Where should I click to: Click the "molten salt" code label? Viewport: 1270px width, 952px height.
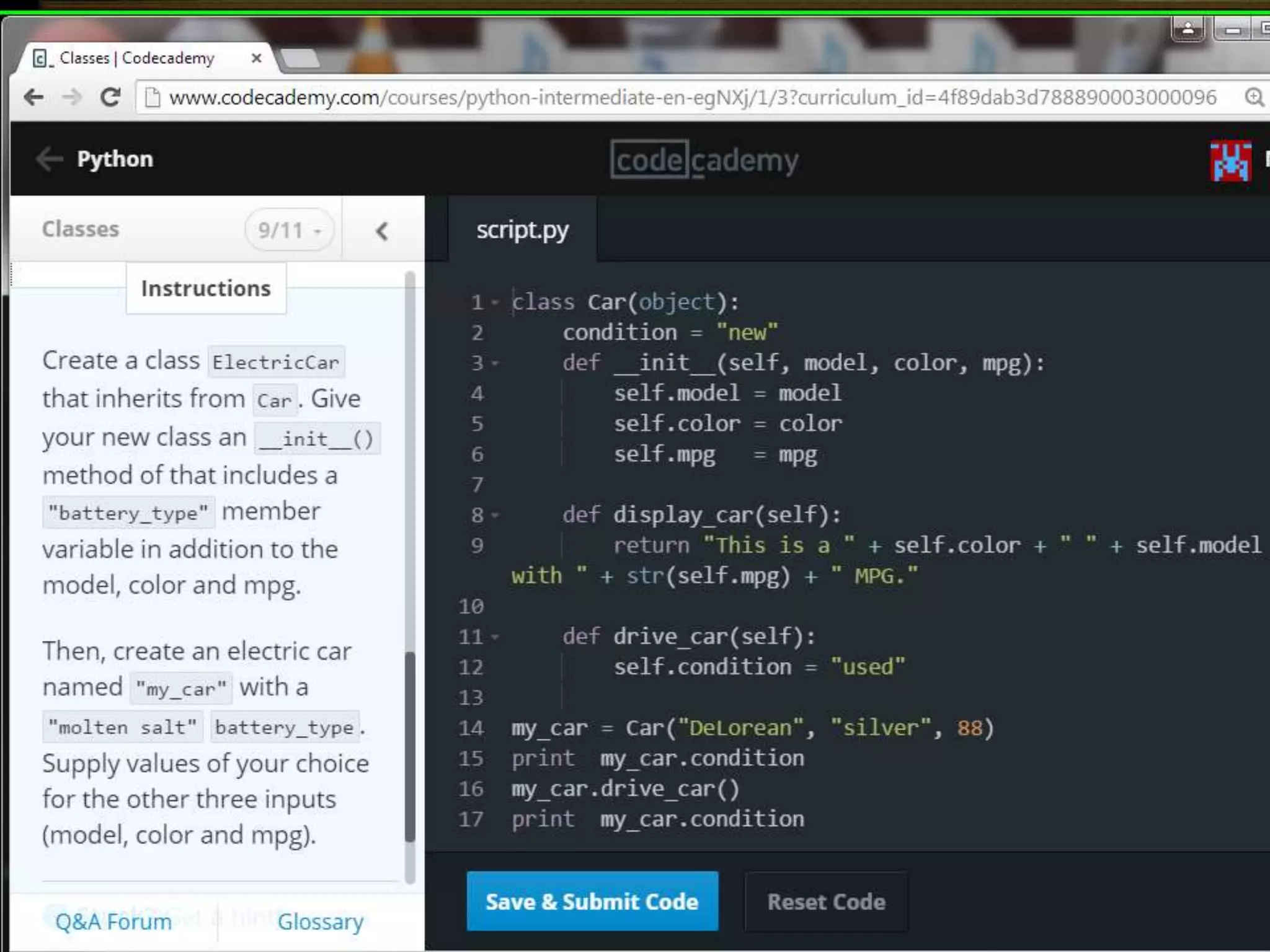[x=123, y=726]
